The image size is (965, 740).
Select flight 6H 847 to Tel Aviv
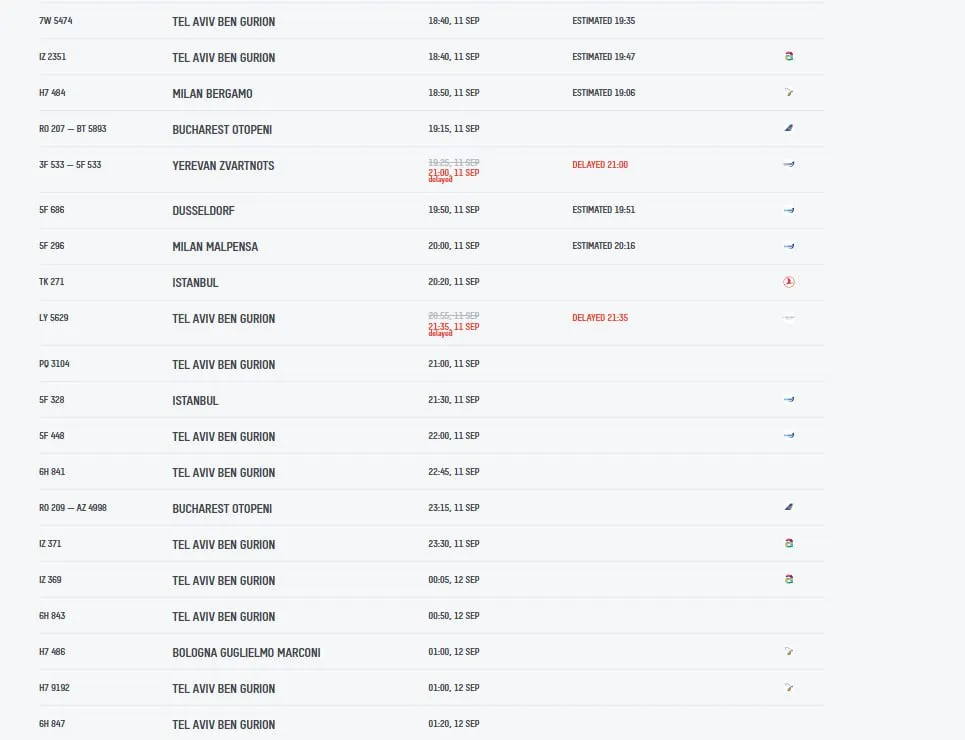coord(431,723)
